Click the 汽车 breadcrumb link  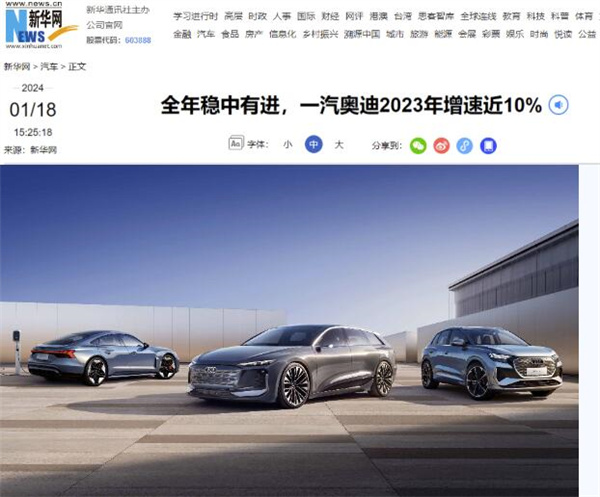click(x=49, y=67)
